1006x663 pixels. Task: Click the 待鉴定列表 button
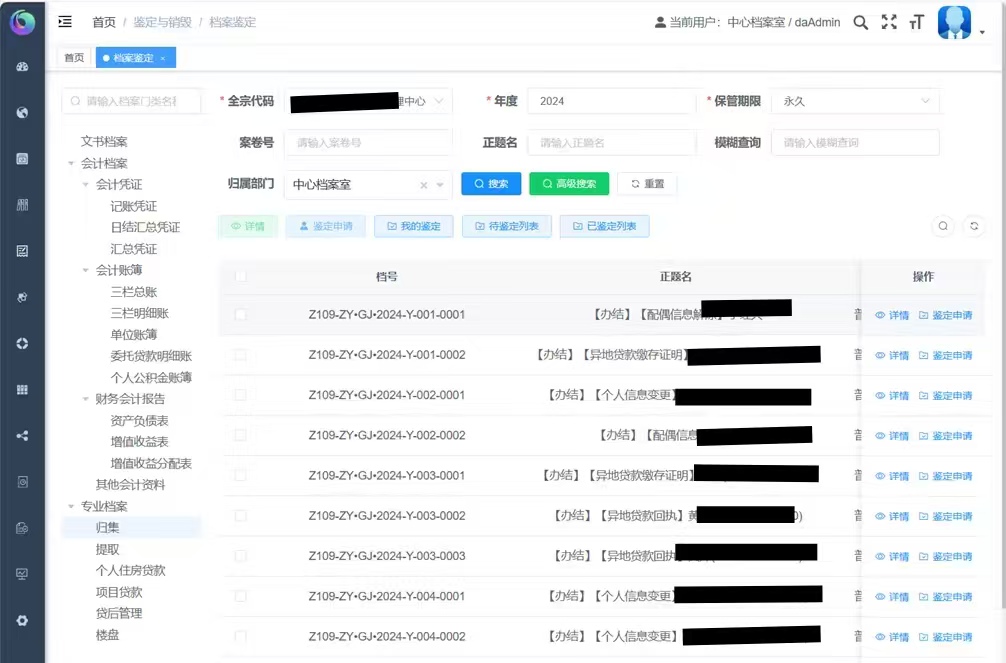click(506, 226)
